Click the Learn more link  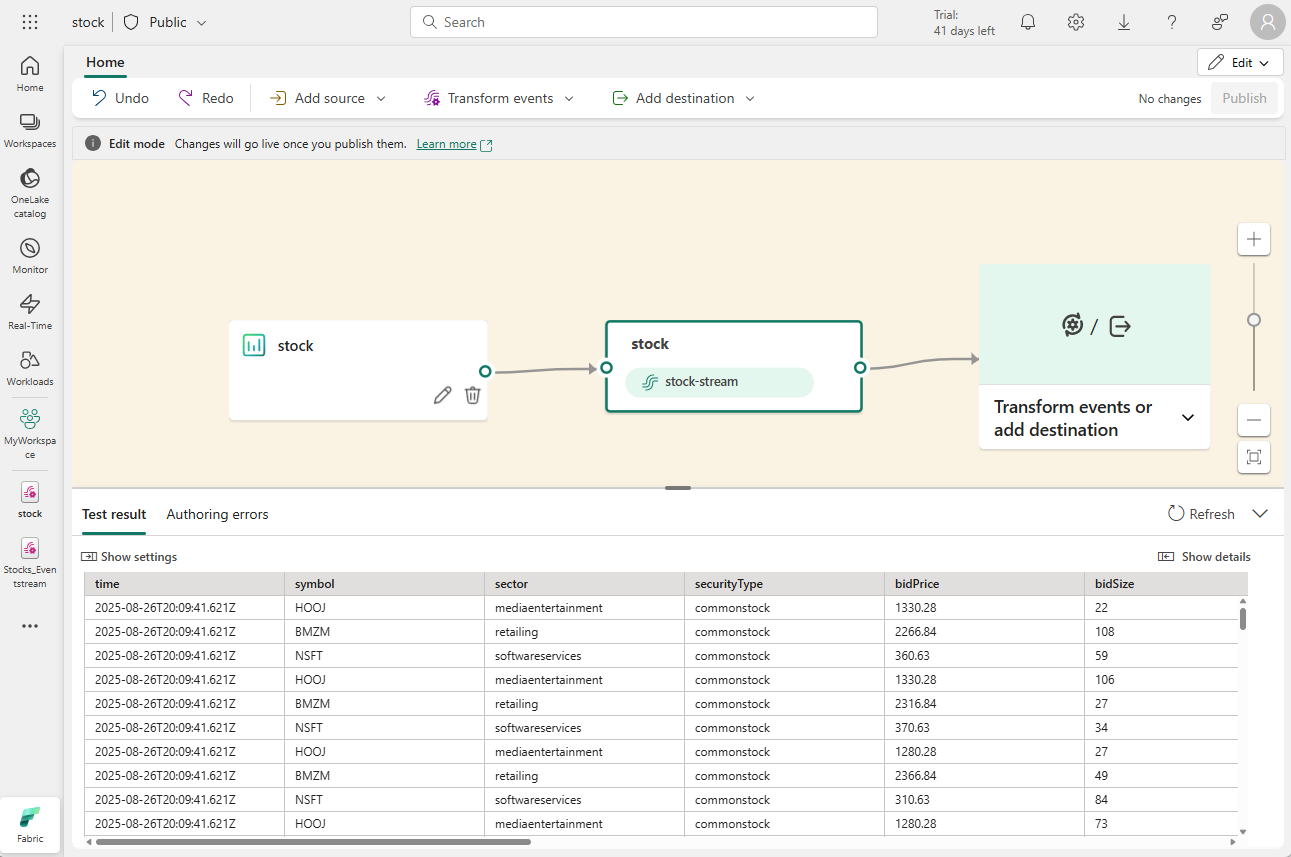[446, 144]
